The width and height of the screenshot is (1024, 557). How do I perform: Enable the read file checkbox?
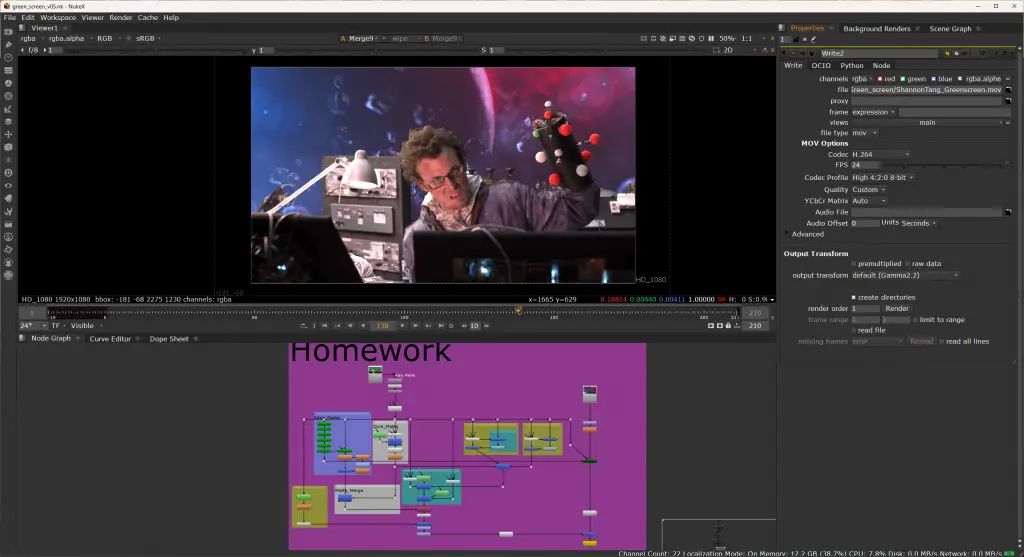tap(854, 330)
